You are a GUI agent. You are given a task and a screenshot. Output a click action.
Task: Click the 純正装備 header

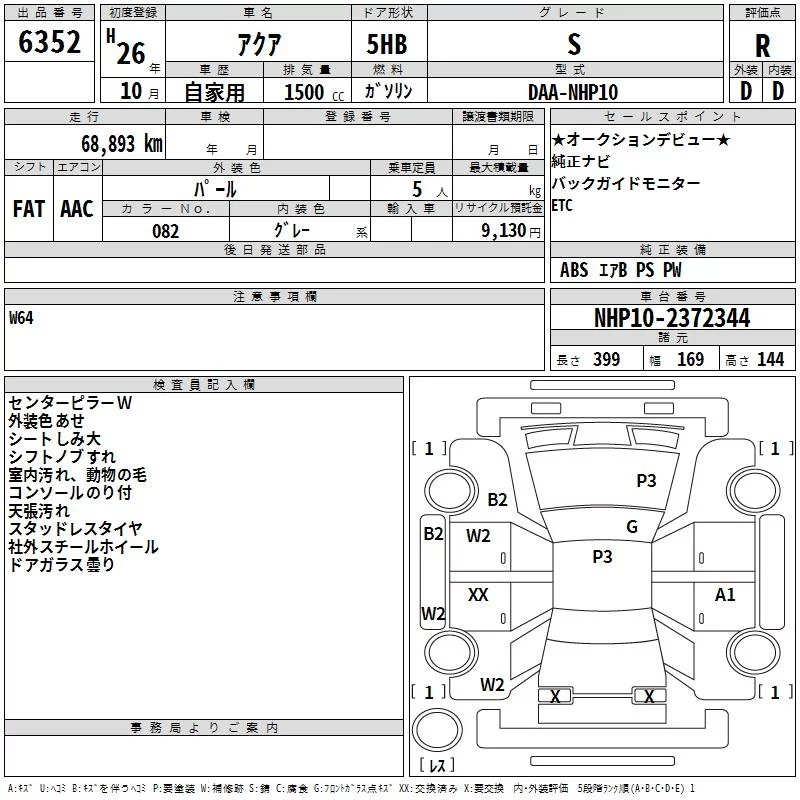(672, 249)
